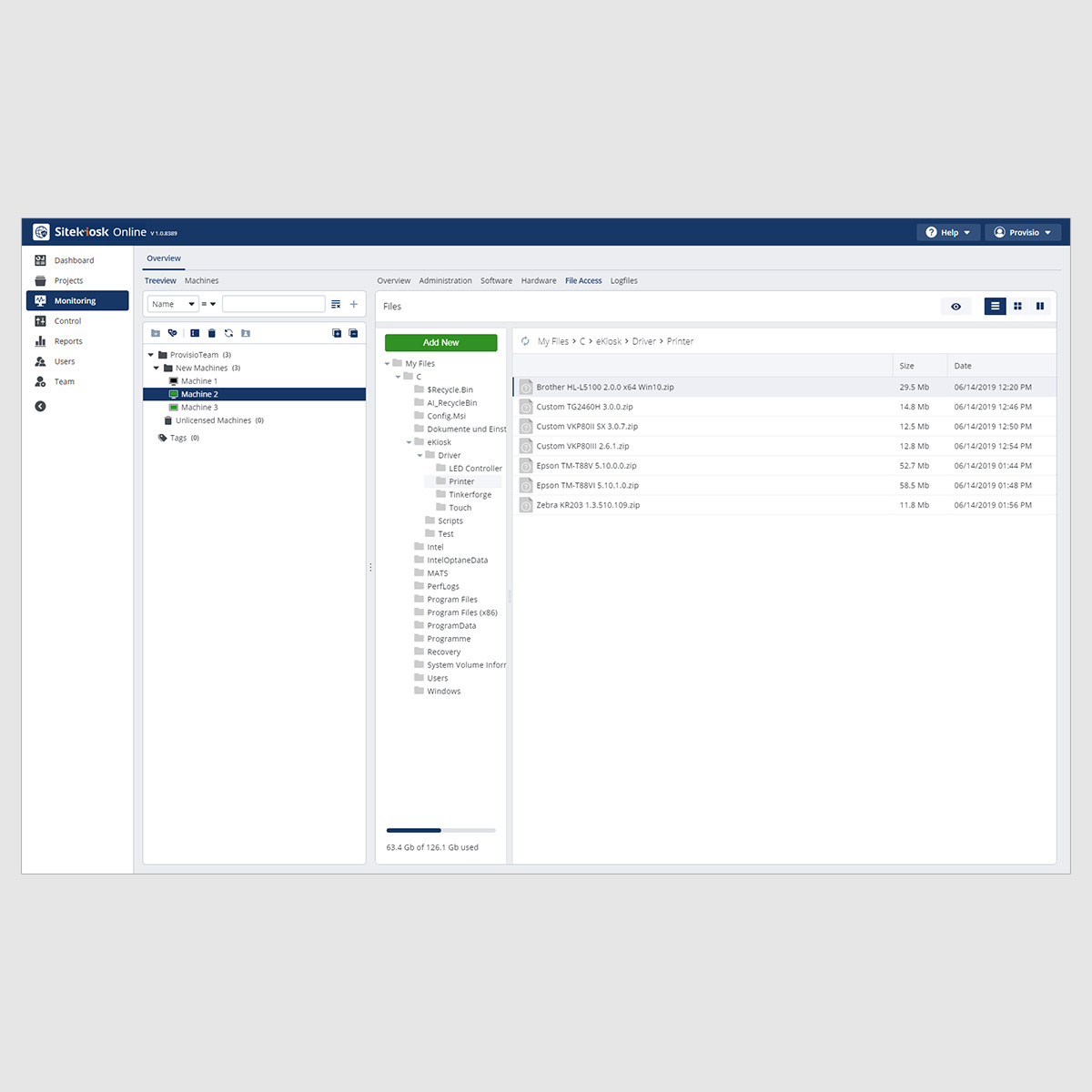Click the refresh icon in machine tree toolbar
Viewport: 1092px width, 1092px height.
228,333
